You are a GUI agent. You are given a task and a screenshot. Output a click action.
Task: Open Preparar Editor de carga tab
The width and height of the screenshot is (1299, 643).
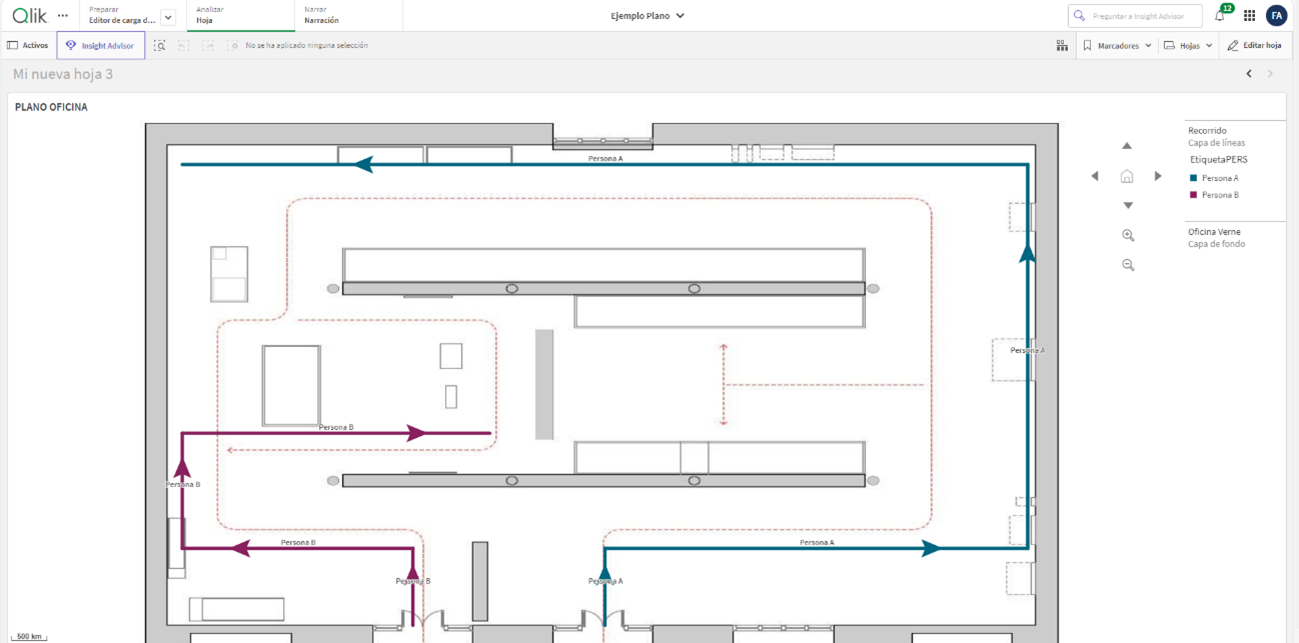[x=122, y=15]
